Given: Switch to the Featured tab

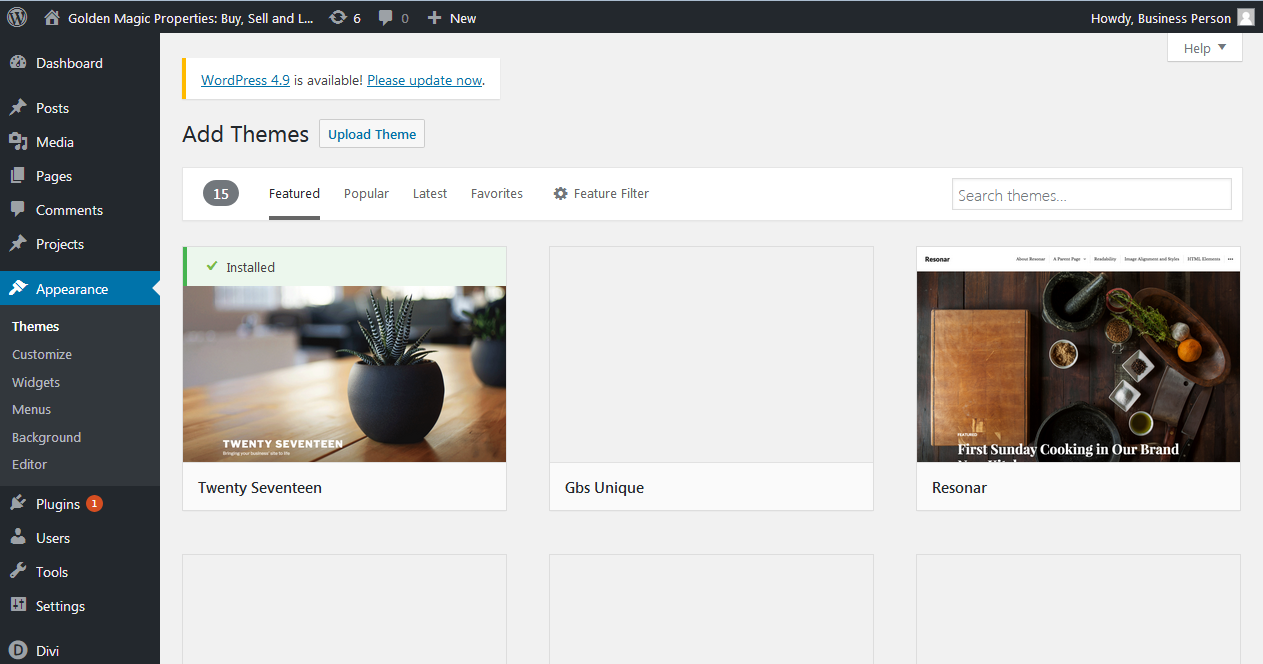Looking at the screenshot, I should (294, 194).
